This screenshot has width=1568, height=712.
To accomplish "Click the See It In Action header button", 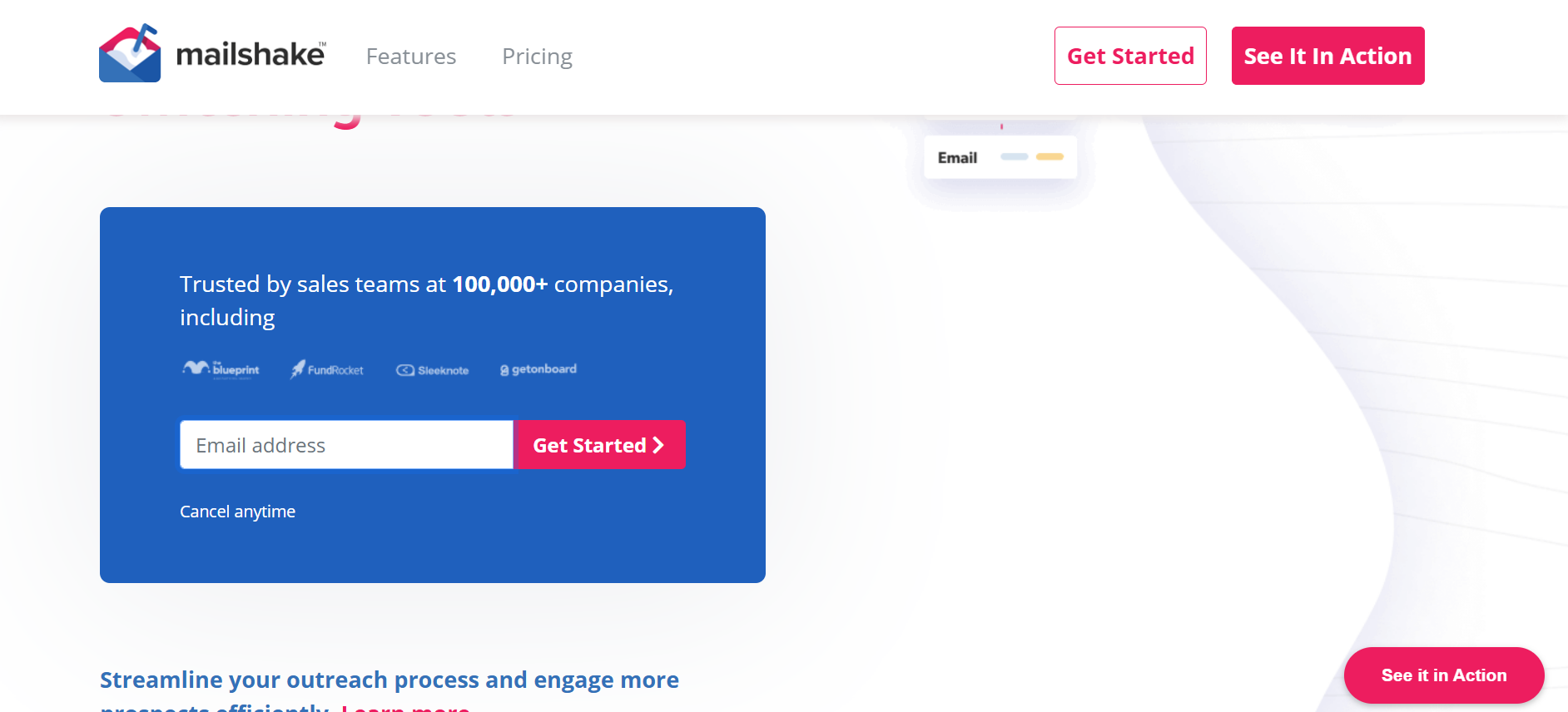I will 1327,56.
